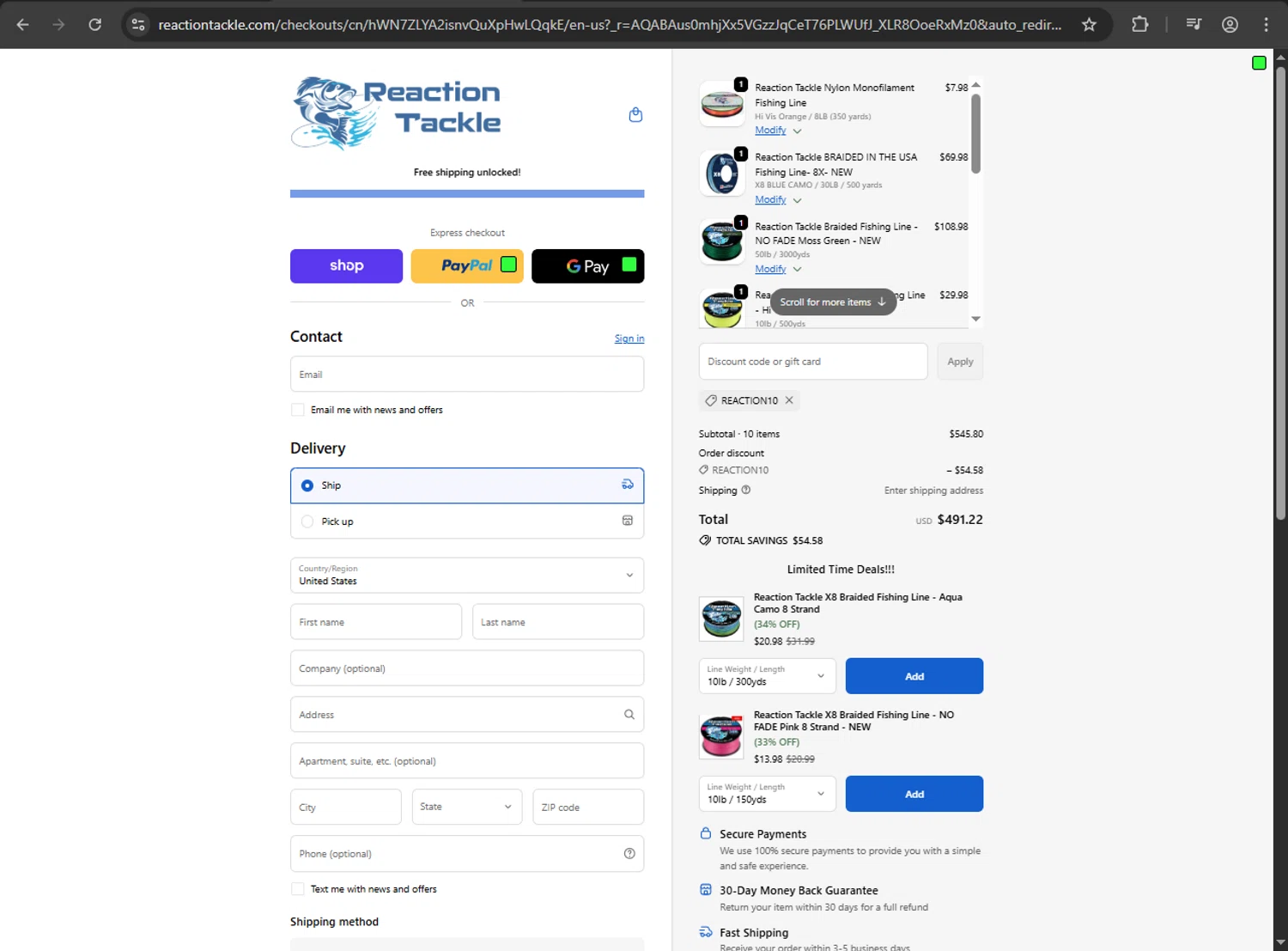1288x951 pixels.
Task: Focus the ZIP code field
Action: point(588,807)
